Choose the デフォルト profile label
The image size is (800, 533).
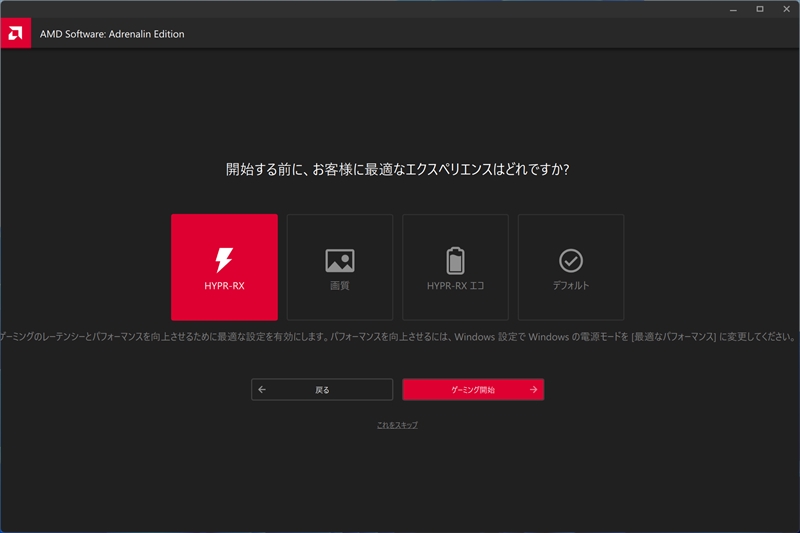(571, 286)
